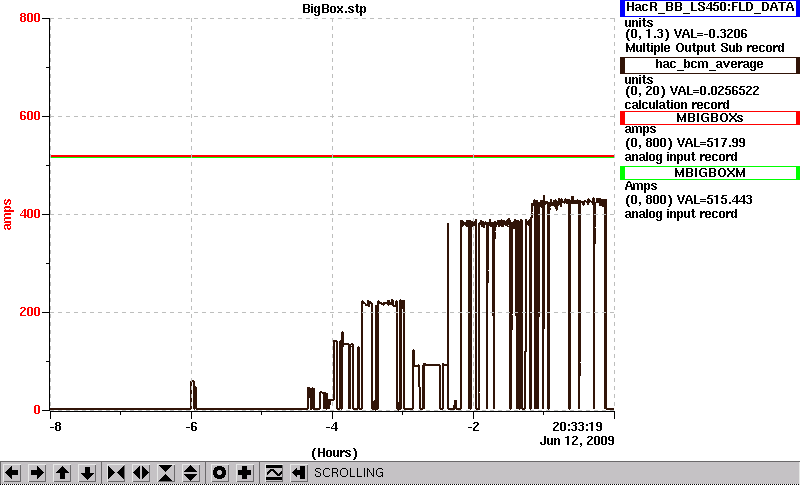800x485 pixels.
Task: Click the -8 tick on the time axis
Action: (55, 426)
